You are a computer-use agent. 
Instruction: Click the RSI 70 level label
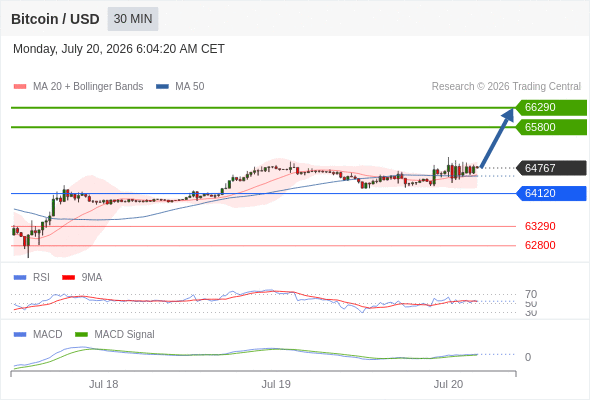point(531,294)
